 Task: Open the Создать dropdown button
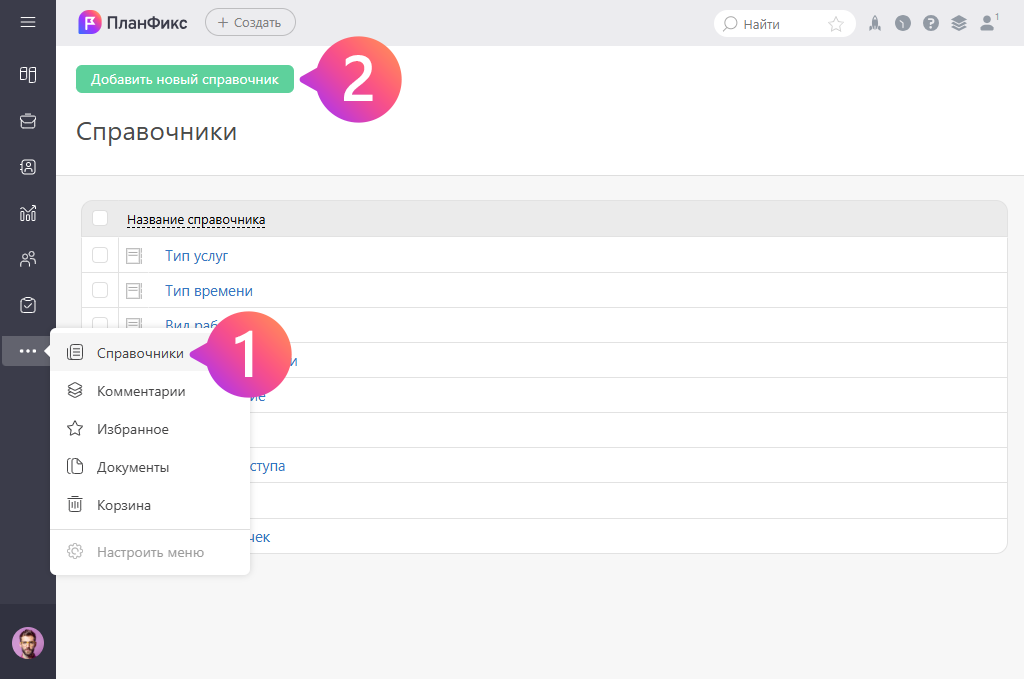click(250, 22)
